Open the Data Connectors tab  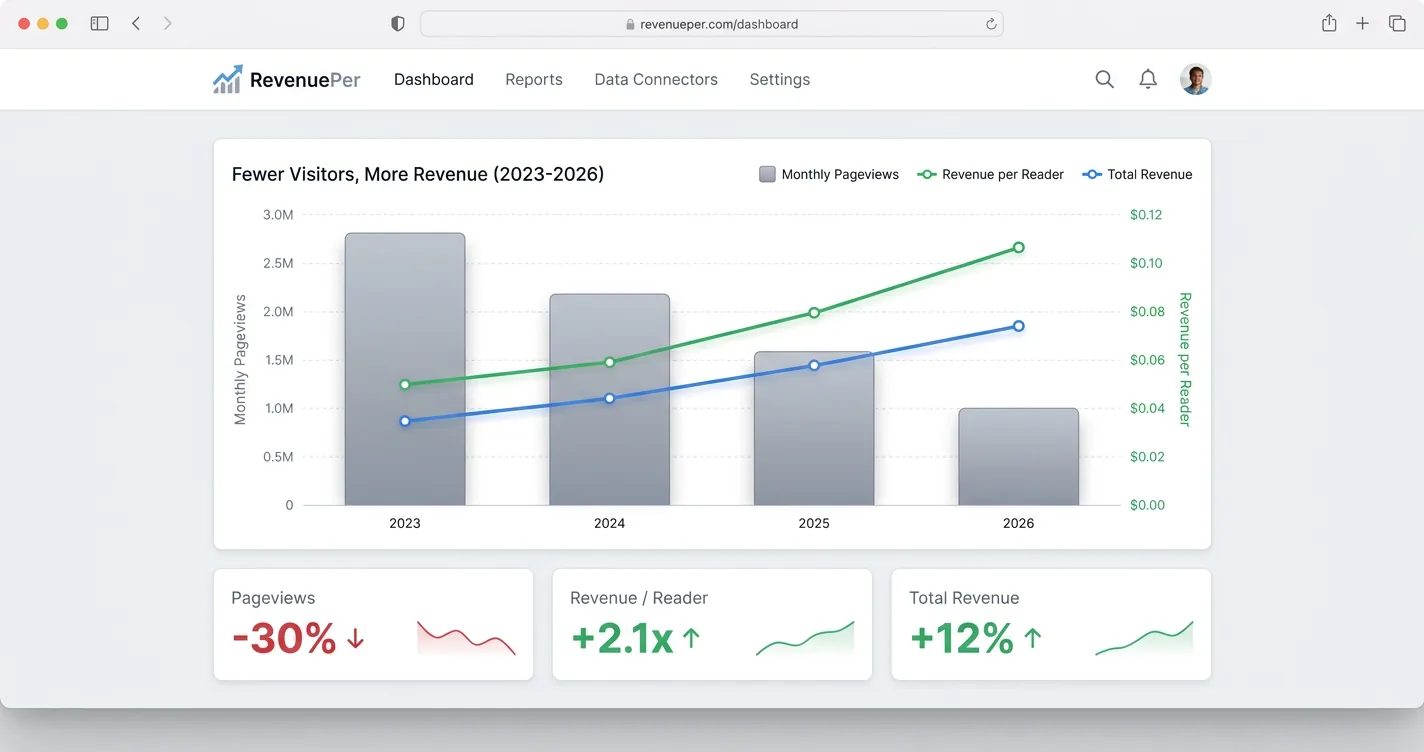[656, 80]
